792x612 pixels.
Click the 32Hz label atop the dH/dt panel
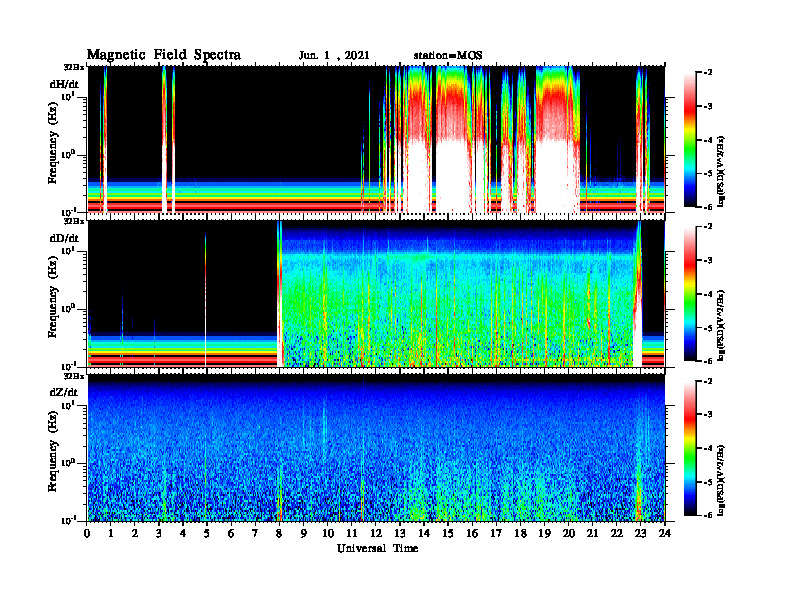pos(74,66)
